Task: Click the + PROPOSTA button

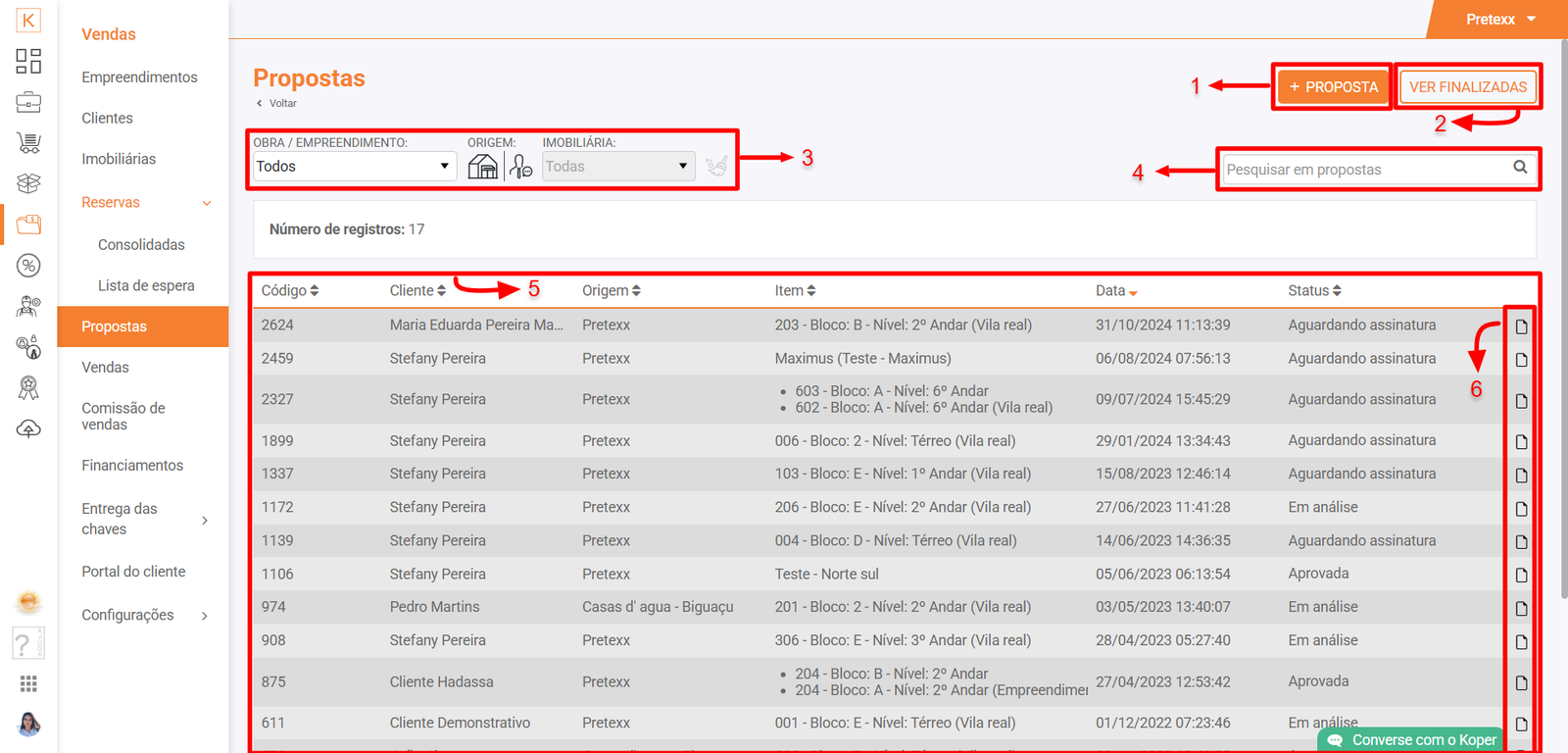Action: [1333, 87]
